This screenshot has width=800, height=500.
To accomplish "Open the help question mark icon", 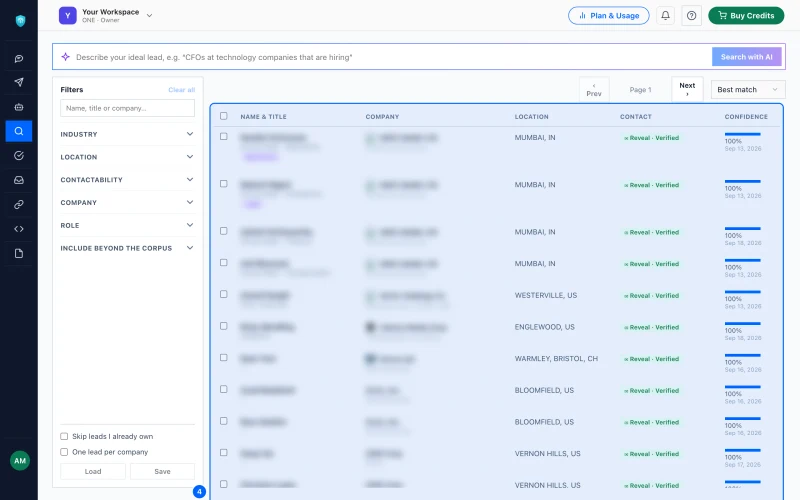I will click(x=691, y=15).
